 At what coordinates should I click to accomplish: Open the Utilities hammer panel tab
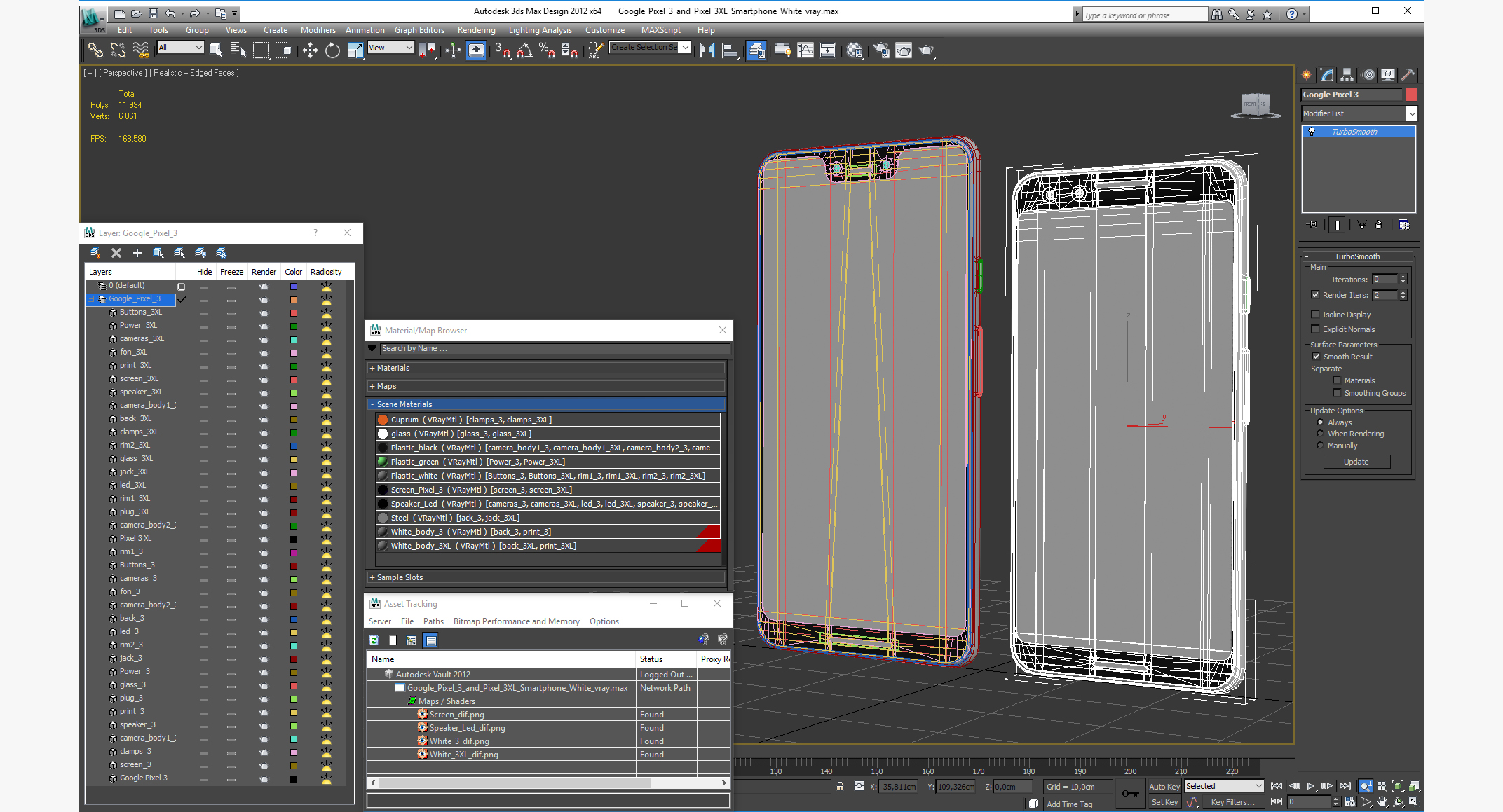click(x=1408, y=75)
